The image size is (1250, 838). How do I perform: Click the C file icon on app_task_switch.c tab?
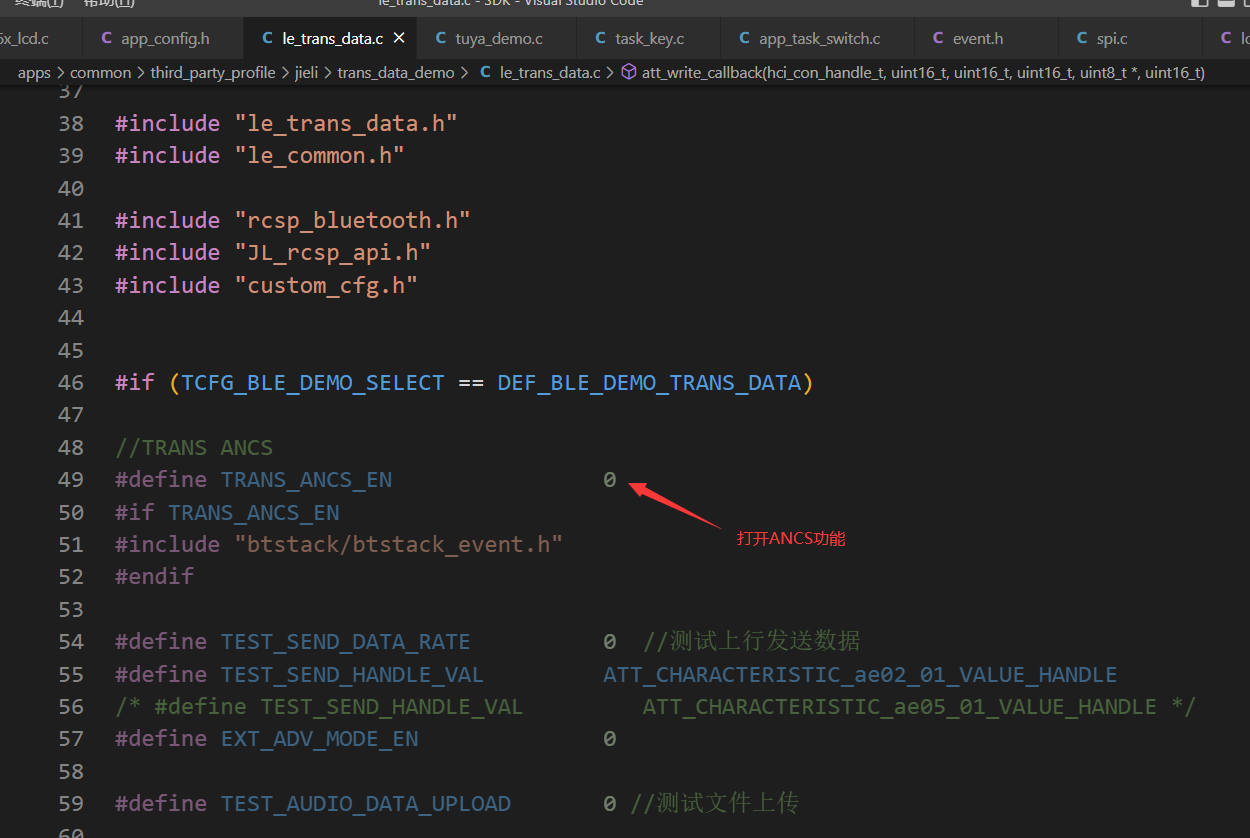tap(745, 38)
